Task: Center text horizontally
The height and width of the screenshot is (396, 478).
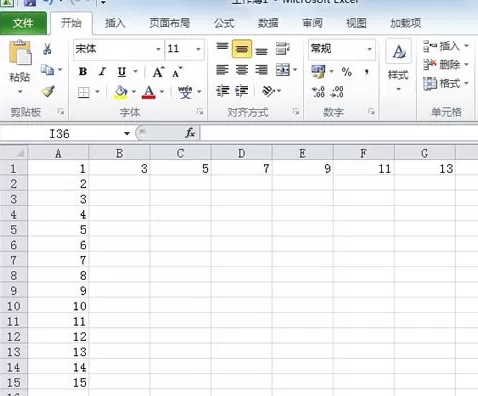Action: pos(242,70)
